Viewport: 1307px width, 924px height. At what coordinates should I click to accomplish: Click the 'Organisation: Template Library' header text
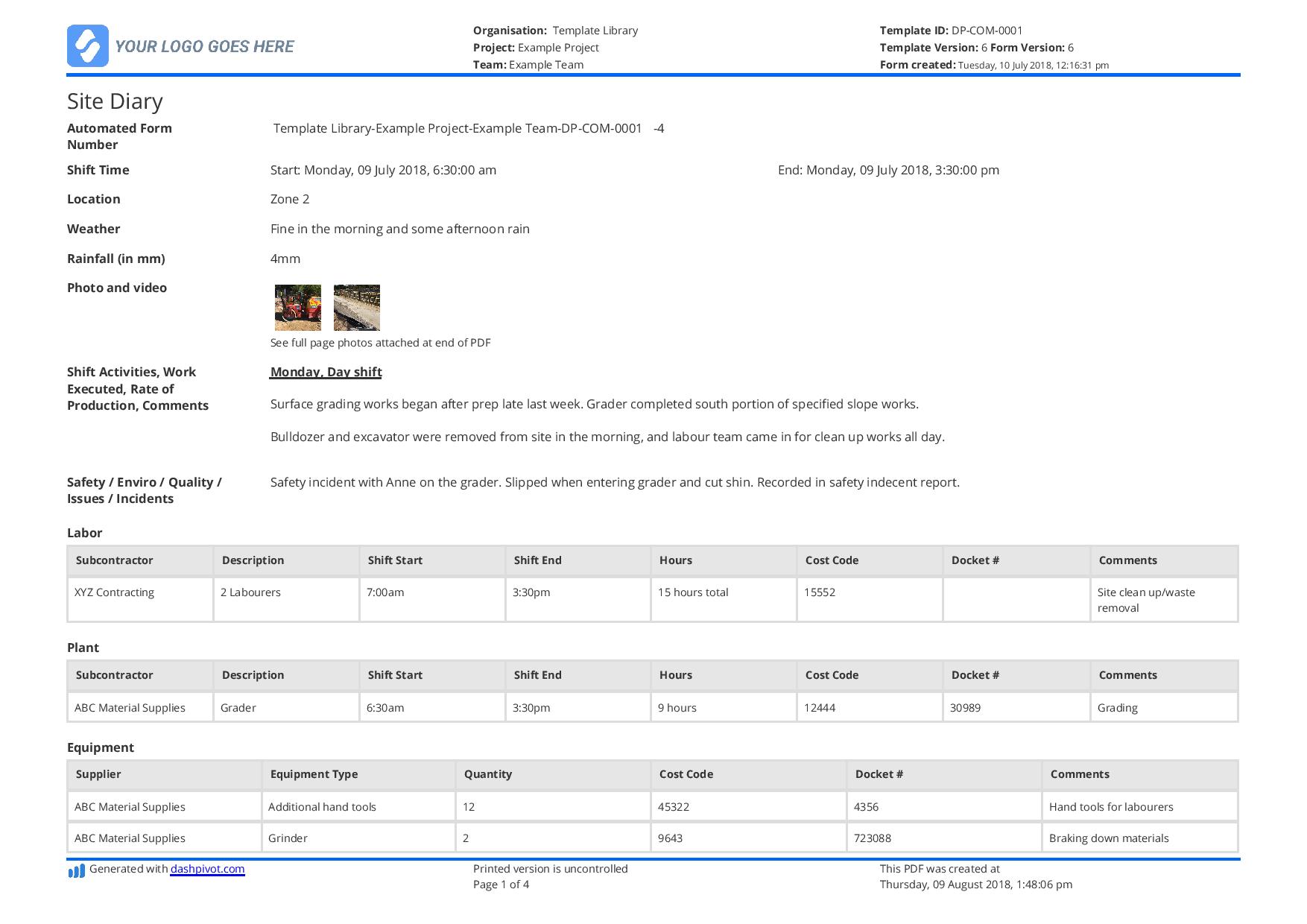[555, 31]
